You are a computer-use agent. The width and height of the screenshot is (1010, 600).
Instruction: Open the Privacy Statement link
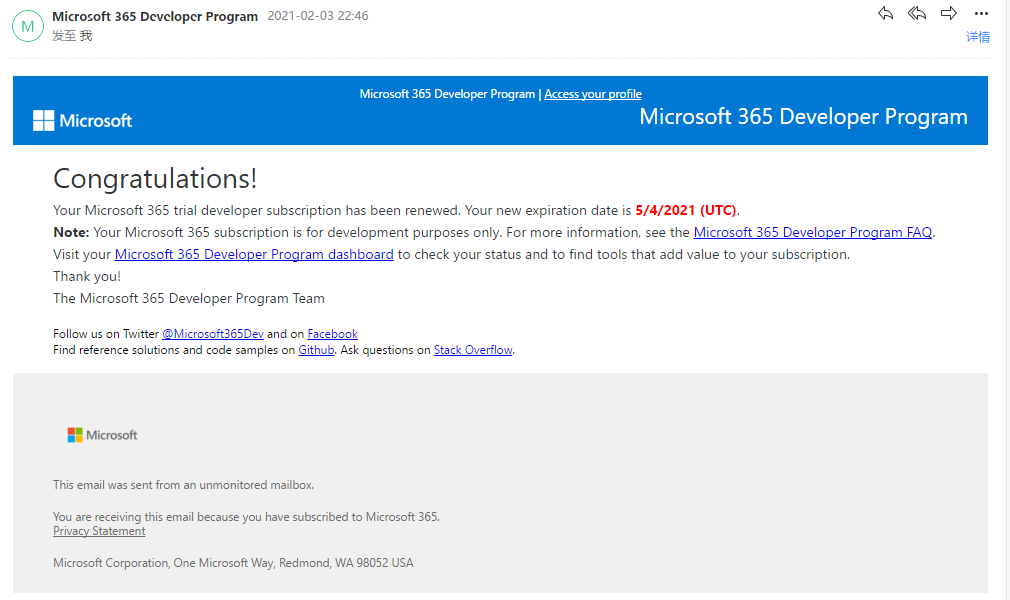click(x=99, y=531)
